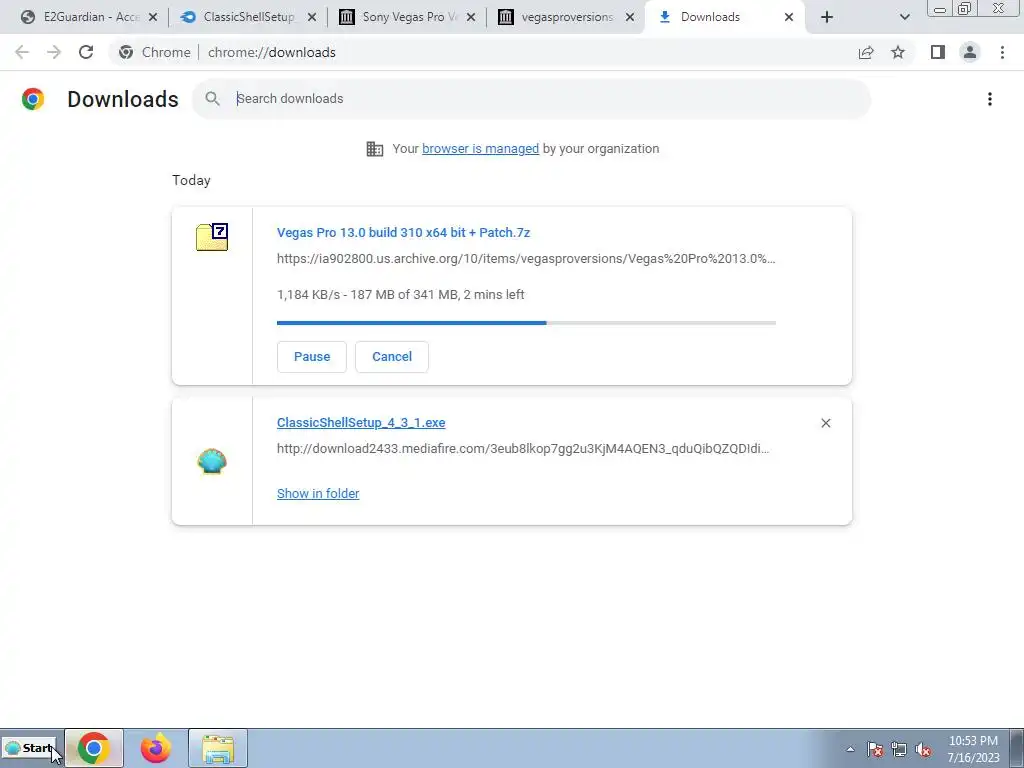This screenshot has width=1024, height=768.
Task: Click the Today date heading
Action: click(191, 180)
